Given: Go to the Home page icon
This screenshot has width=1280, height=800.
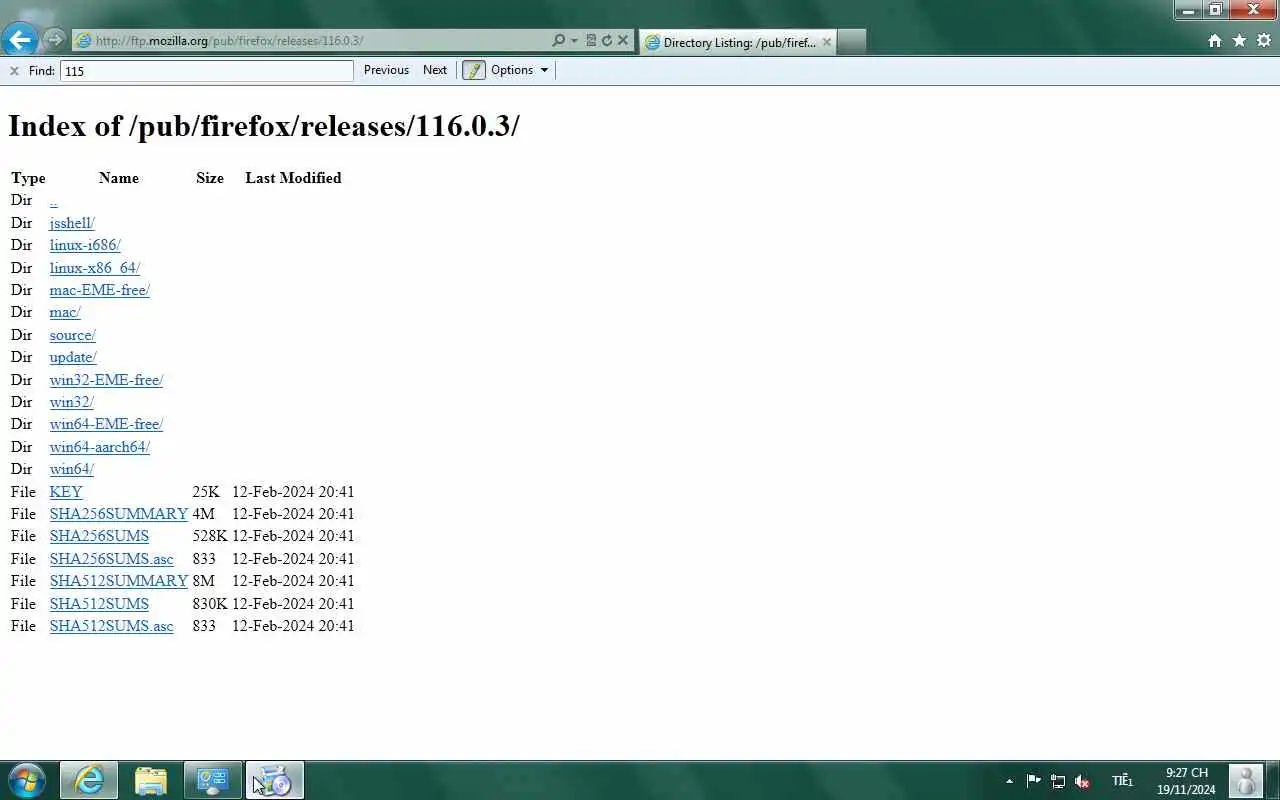Looking at the screenshot, I should coord(1215,41).
